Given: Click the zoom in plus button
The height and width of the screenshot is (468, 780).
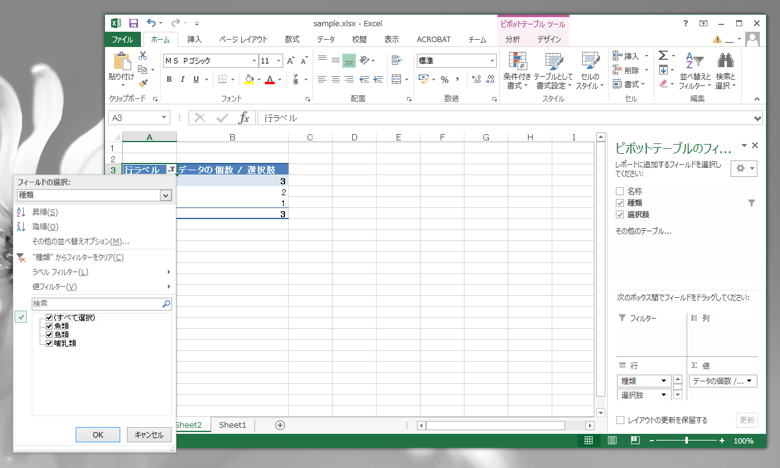Looking at the screenshot, I should [x=722, y=441].
